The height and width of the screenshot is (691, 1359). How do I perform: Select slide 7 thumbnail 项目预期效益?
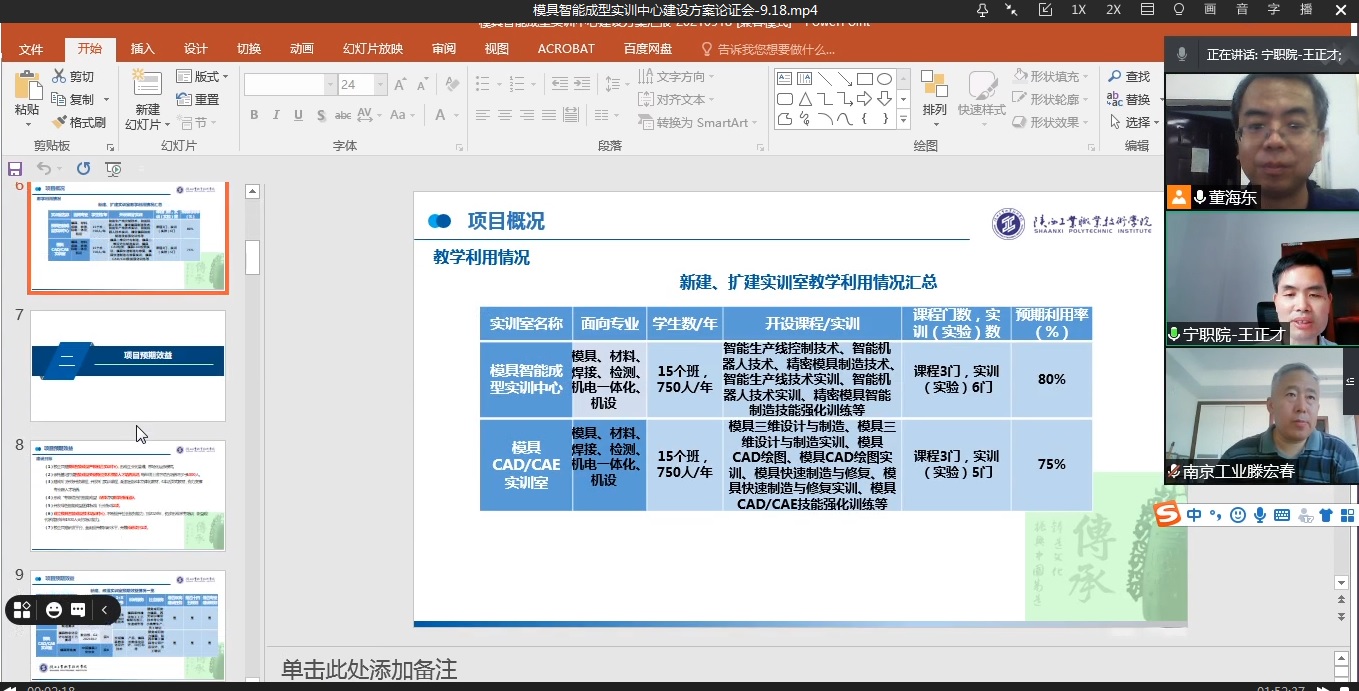(128, 365)
